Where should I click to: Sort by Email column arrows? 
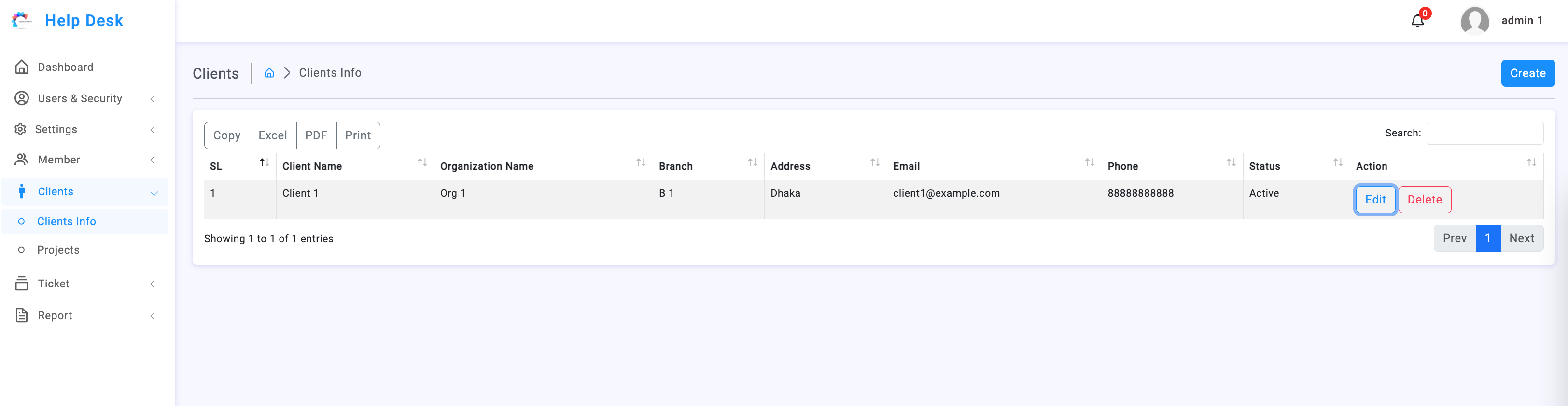[1089, 162]
